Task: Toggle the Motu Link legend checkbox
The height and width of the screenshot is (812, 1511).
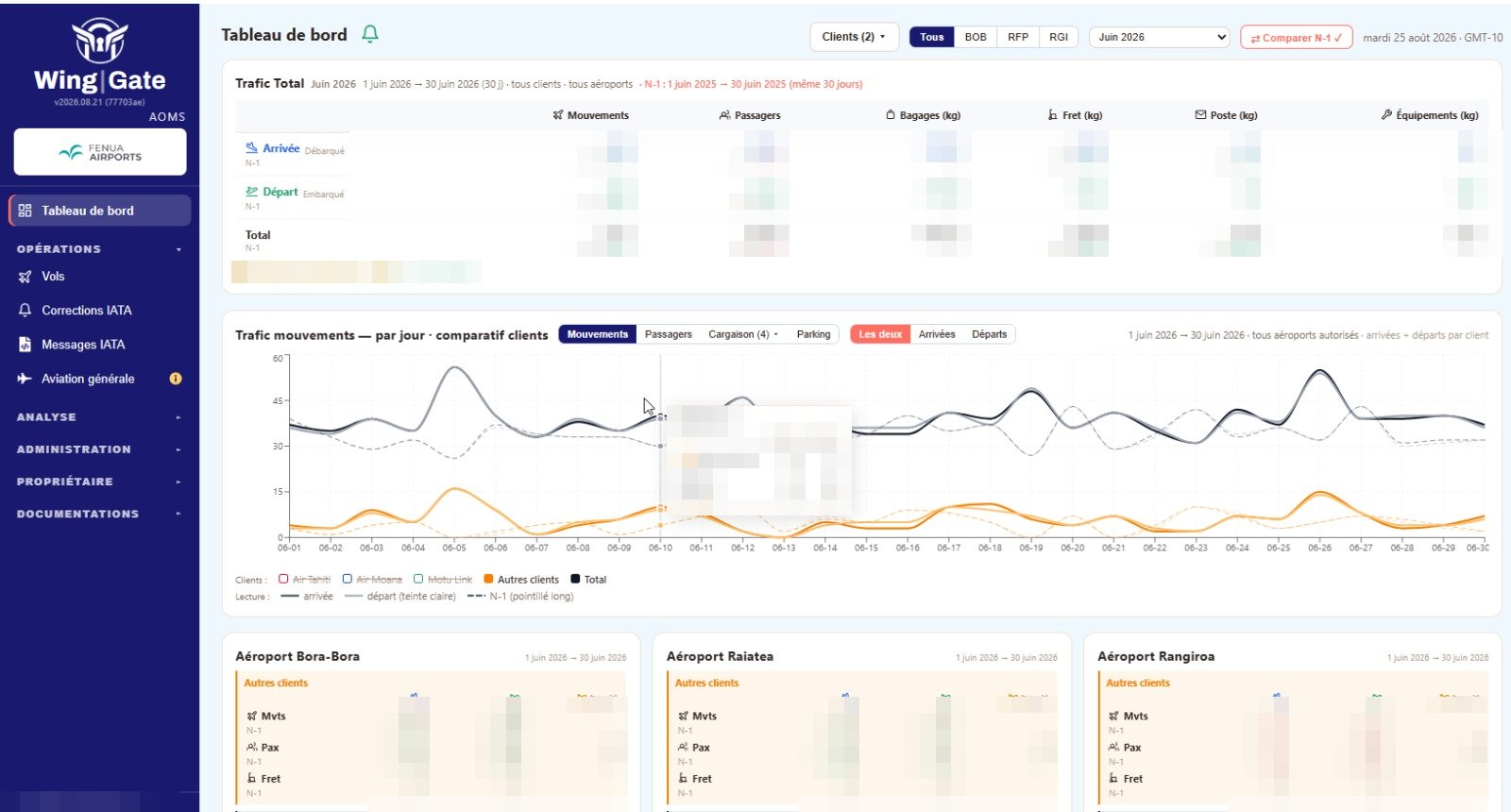Action: pyautogui.click(x=418, y=579)
